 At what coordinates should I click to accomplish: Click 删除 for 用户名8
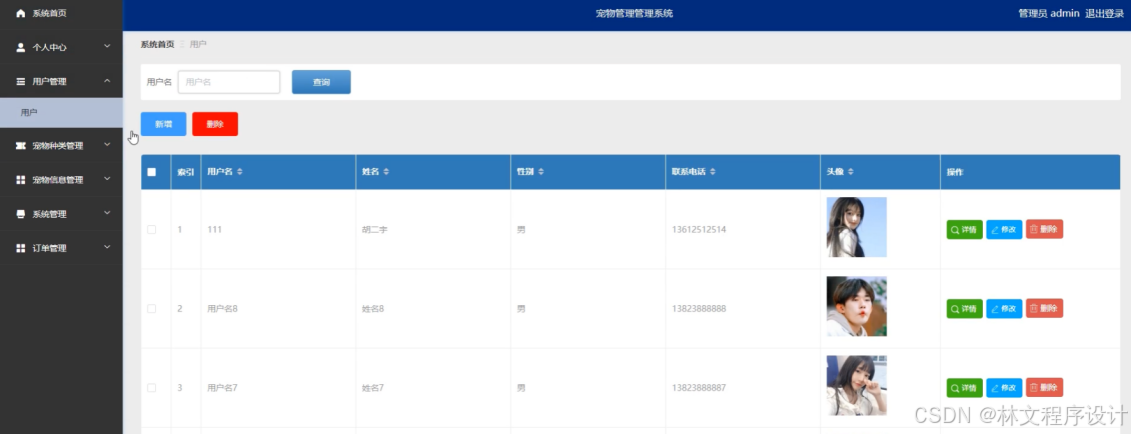coord(1044,309)
